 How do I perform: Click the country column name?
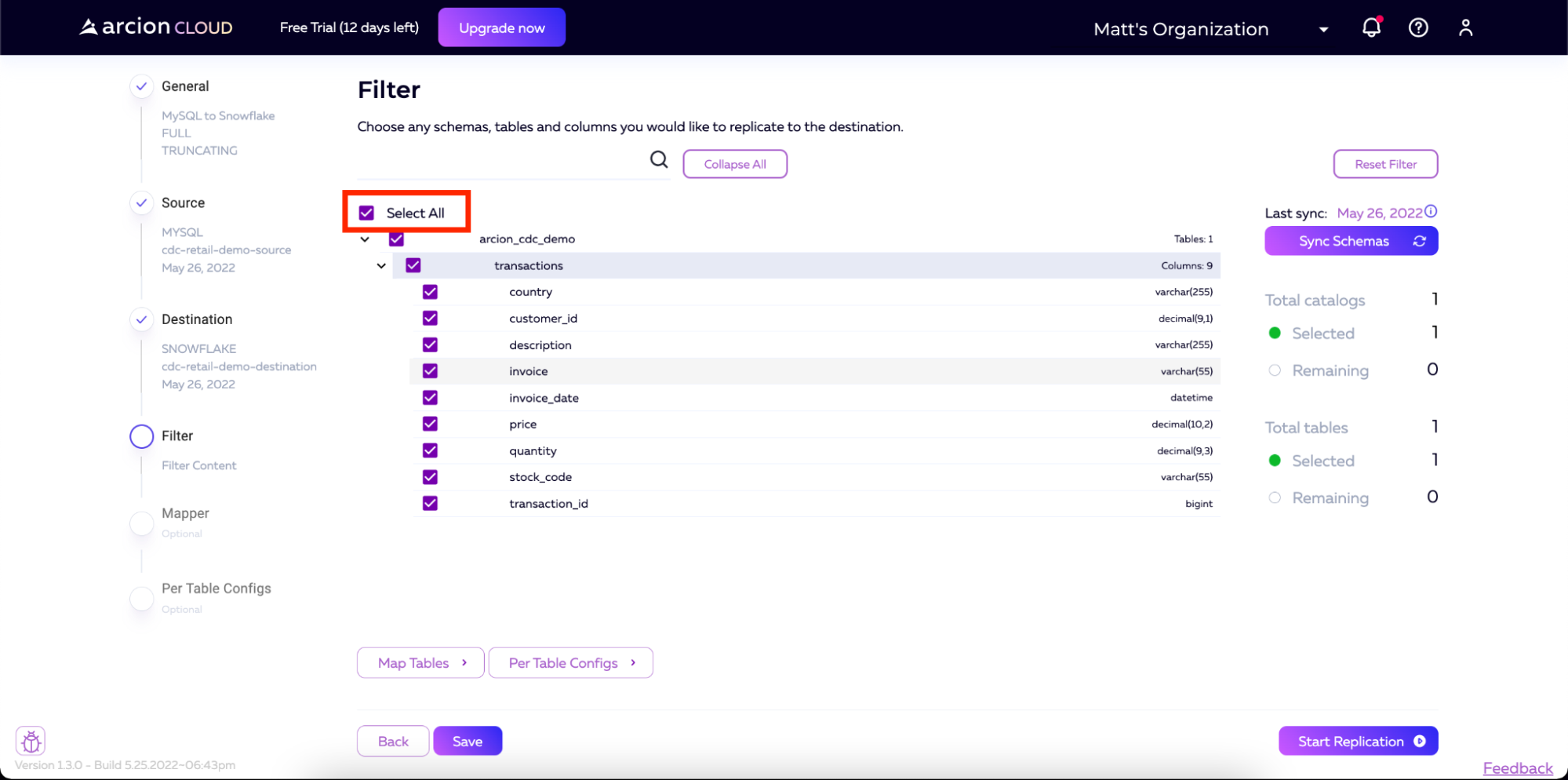point(531,292)
